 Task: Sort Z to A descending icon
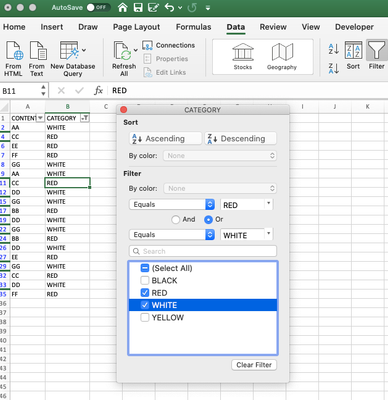tap(334, 68)
